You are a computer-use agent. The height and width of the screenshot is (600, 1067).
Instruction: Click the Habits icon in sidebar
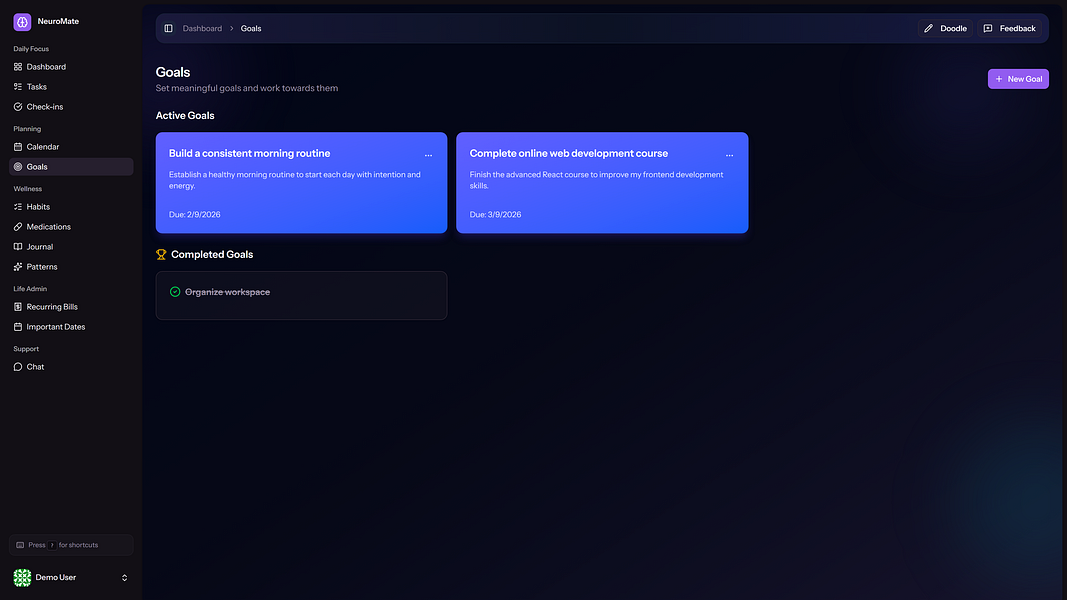pos(18,207)
